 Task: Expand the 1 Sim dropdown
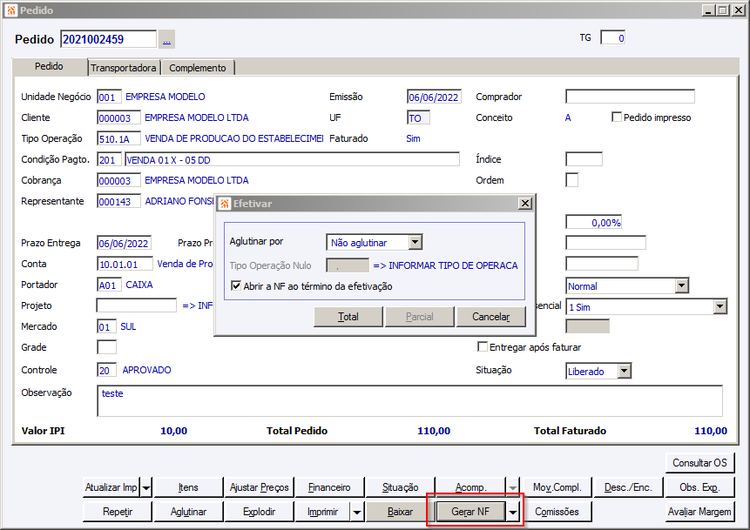[x=720, y=307]
